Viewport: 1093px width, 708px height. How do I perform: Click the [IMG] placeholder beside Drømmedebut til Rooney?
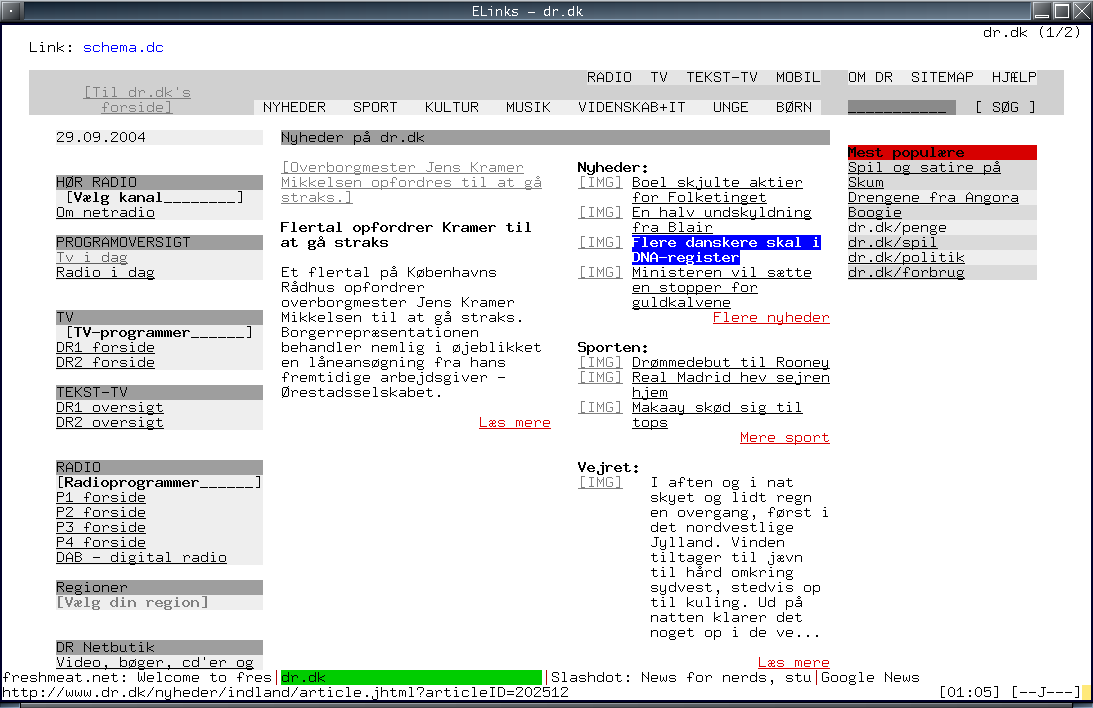[x=600, y=363]
